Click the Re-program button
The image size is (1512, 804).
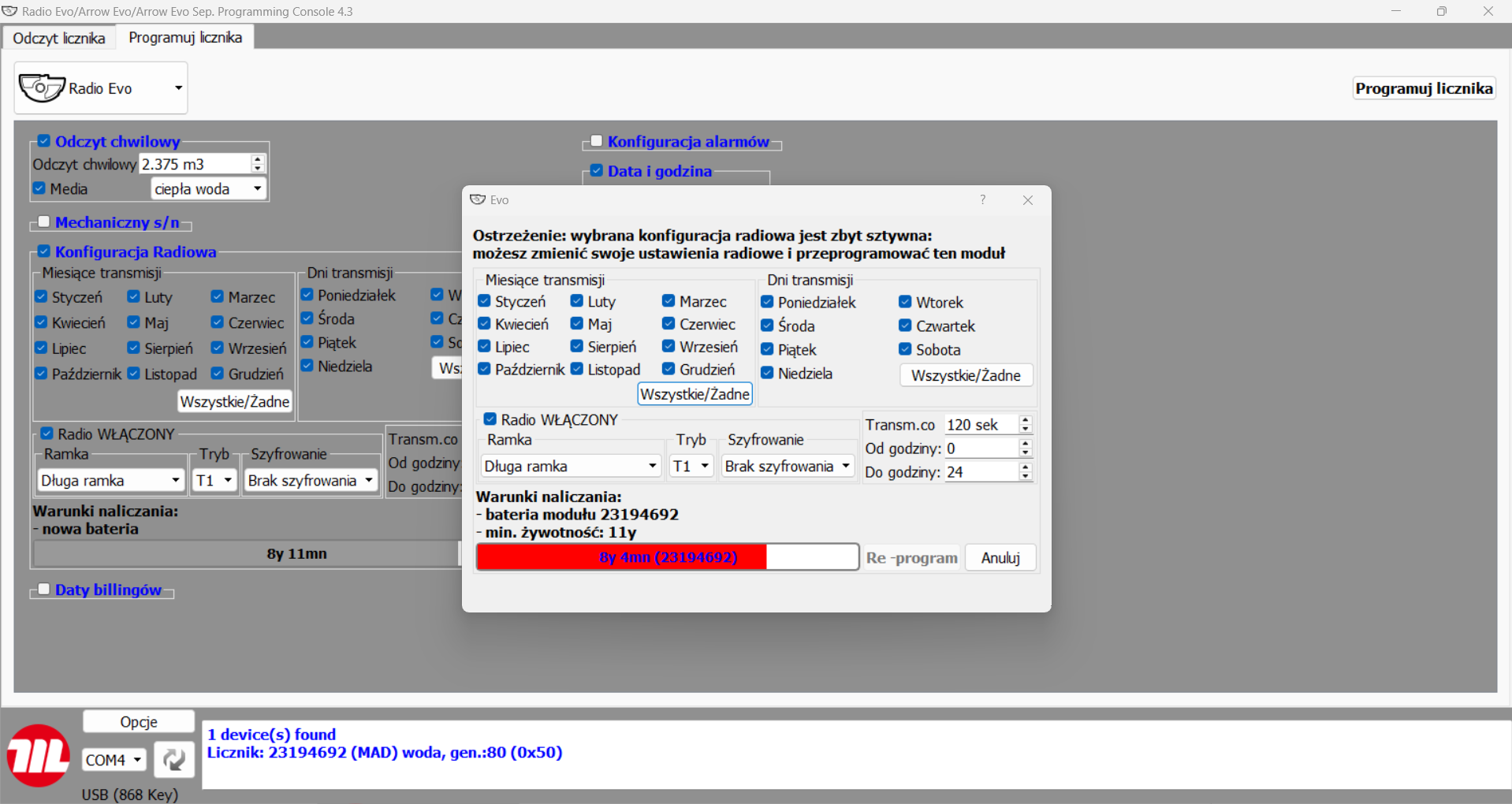[912, 557]
